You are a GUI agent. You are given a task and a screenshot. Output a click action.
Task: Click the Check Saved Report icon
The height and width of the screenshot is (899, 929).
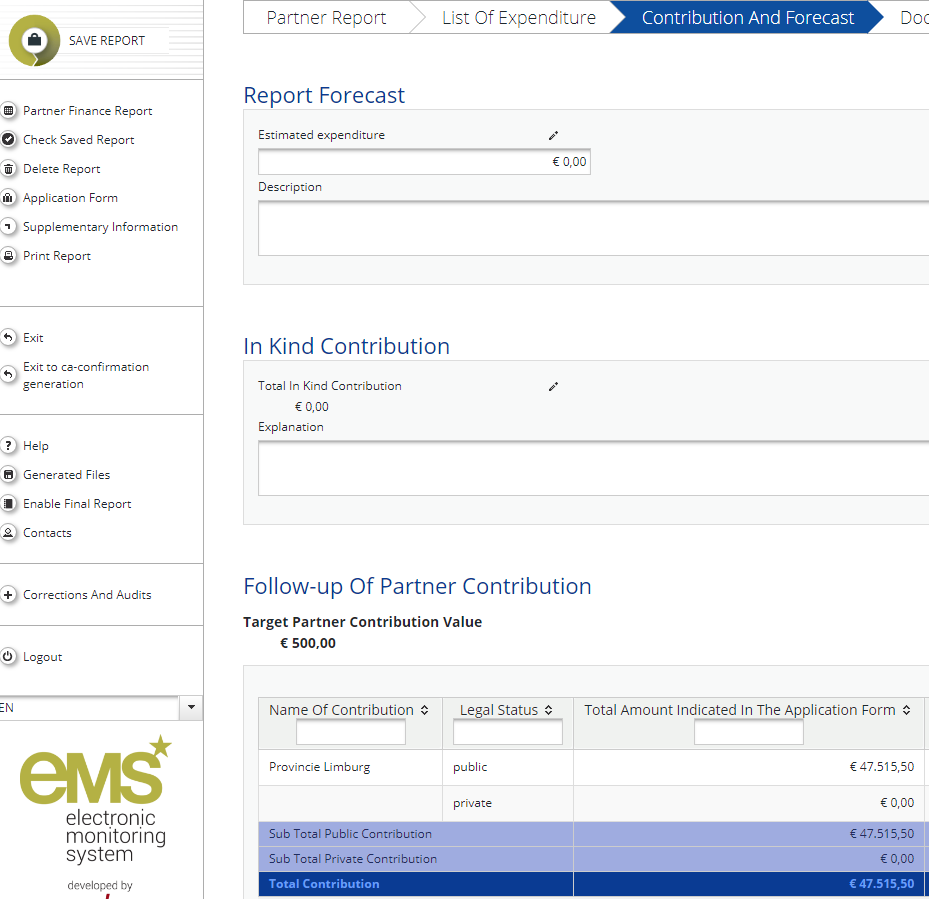9,140
